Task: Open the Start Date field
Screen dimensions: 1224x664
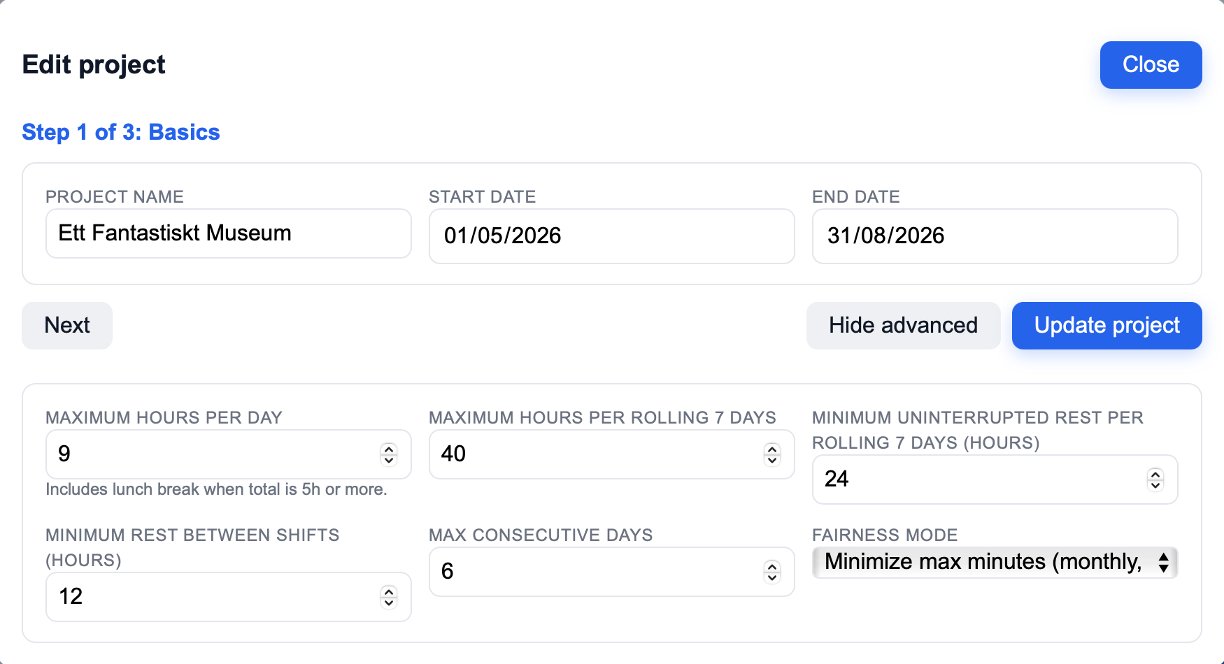Action: click(x=611, y=236)
